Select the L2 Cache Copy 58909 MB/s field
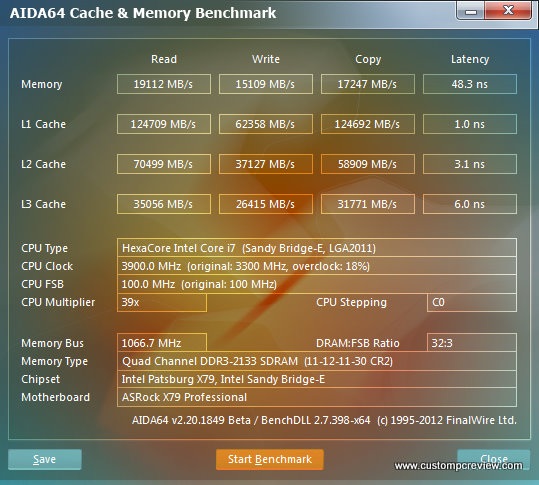 coord(368,164)
